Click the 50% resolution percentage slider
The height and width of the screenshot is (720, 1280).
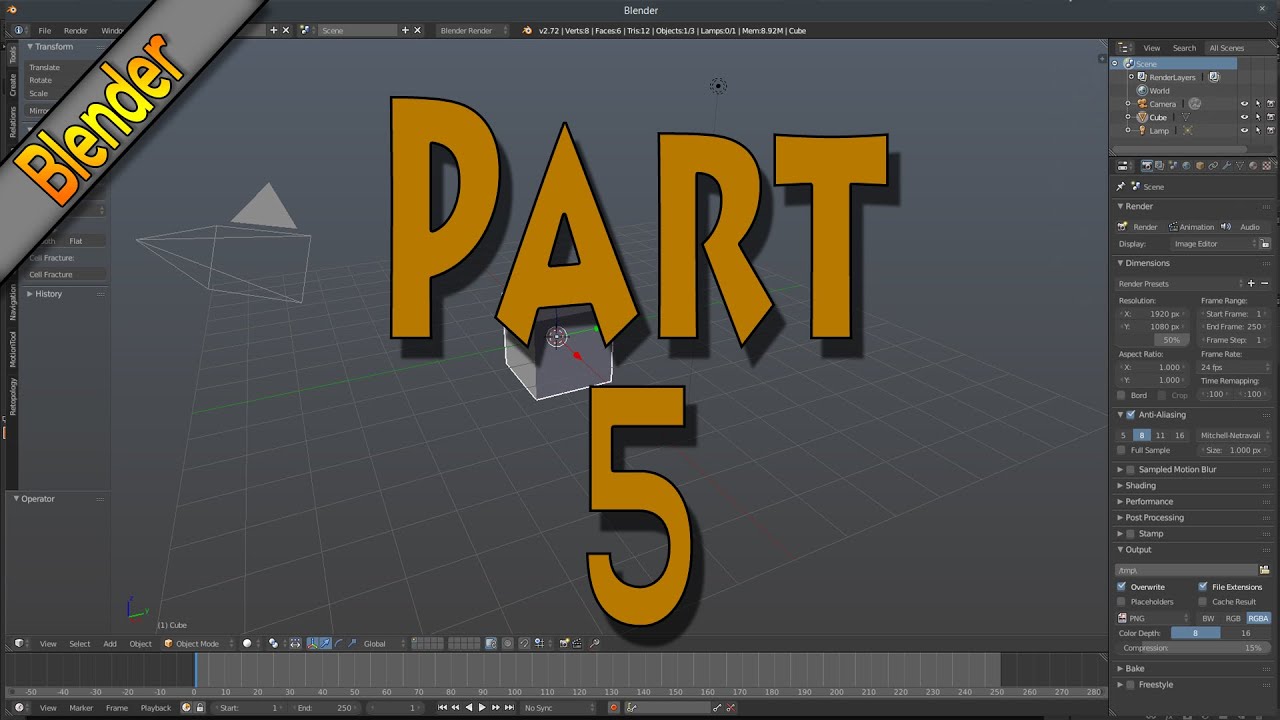pos(1154,340)
